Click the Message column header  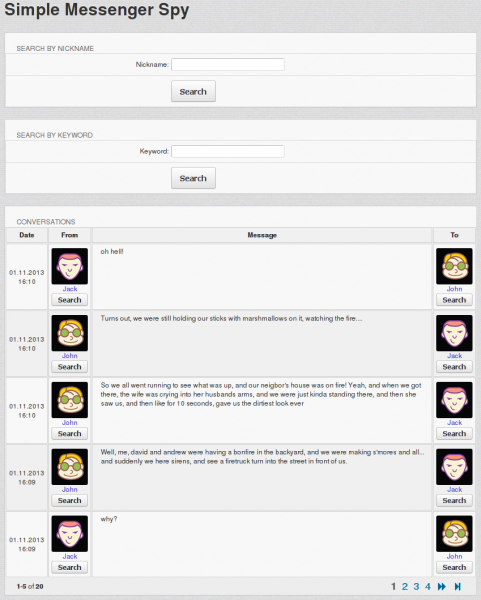262,235
